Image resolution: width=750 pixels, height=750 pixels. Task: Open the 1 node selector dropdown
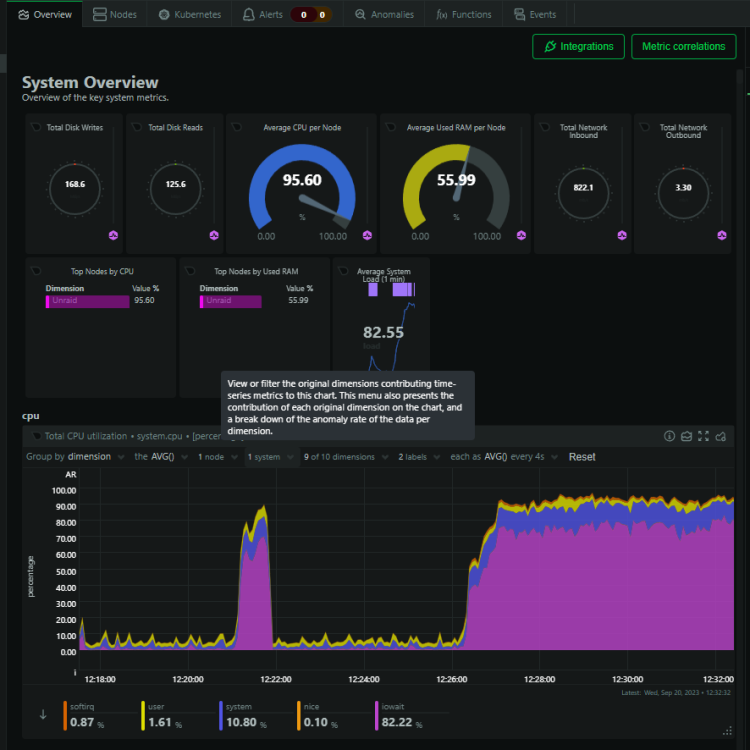tap(218, 457)
